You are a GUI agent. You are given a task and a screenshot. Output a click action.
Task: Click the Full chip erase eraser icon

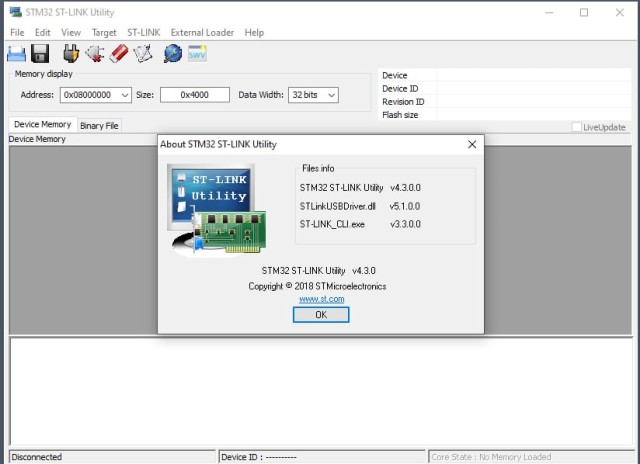coord(119,54)
